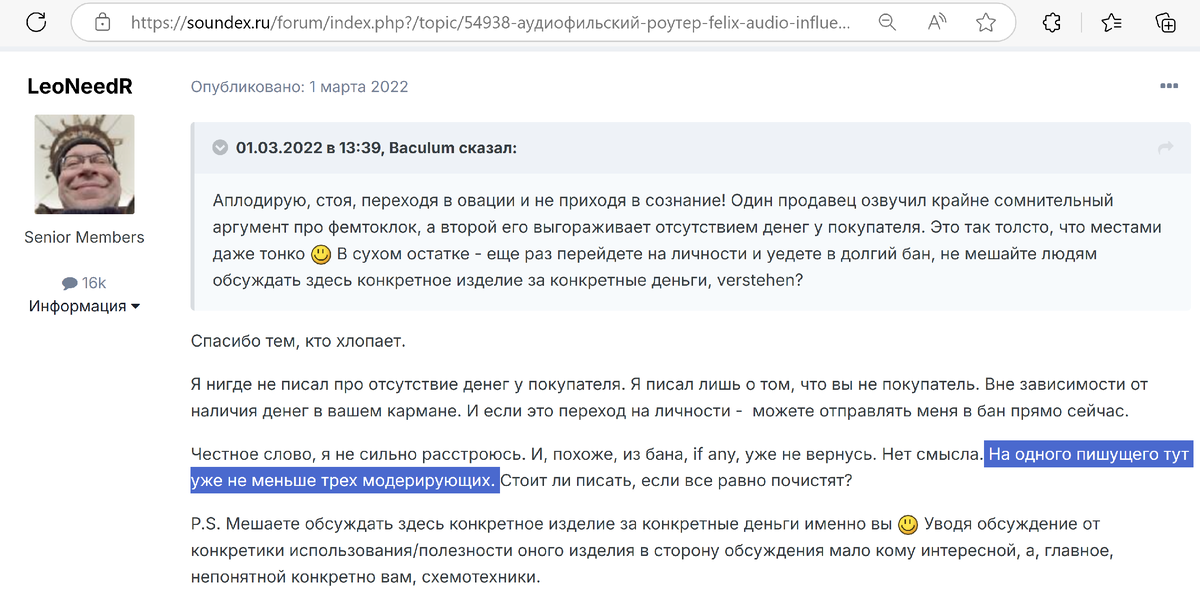Open the browser Extensions puzzle icon
Screen dimensions: 1200x606
point(1051,21)
